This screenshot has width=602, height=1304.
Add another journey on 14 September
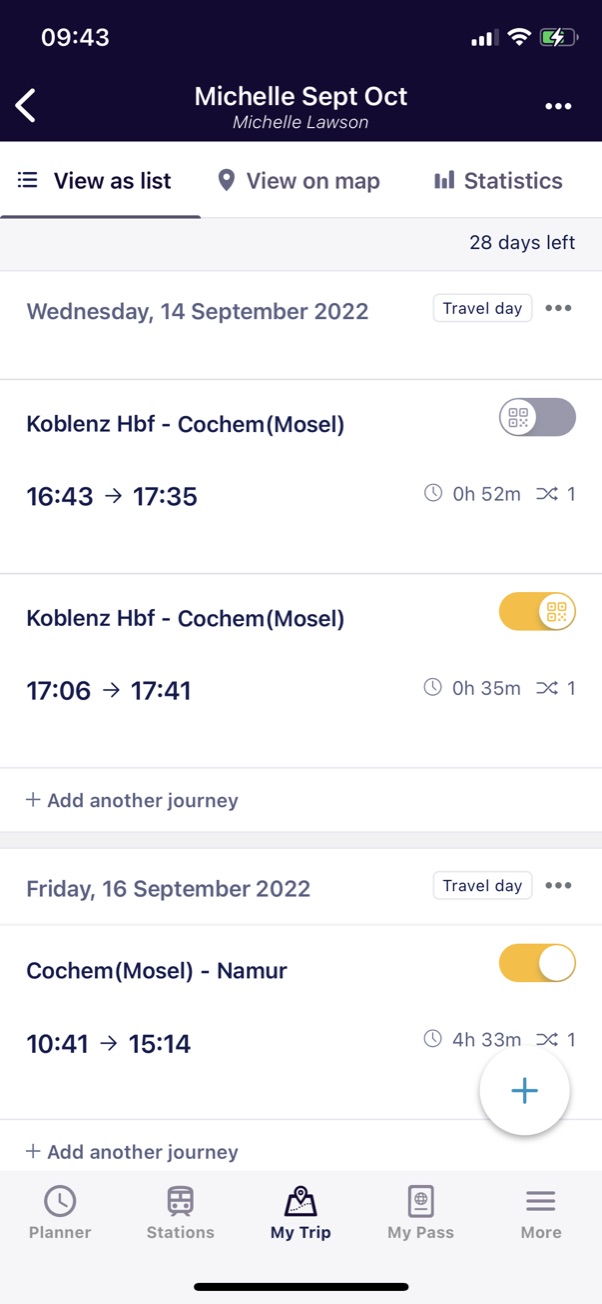tap(132, 800)
